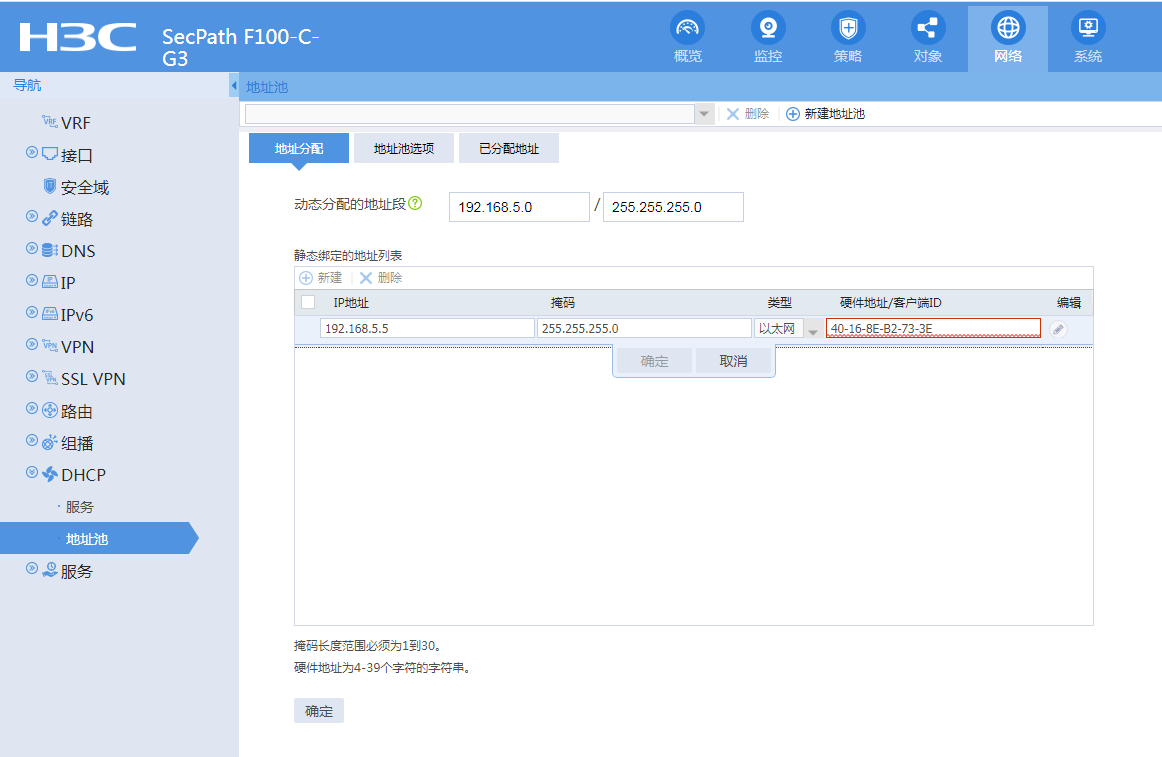This screenshot has height=757, width=1162.
Task: Collapse the navigation pane arrow
Action: point(234,86)
